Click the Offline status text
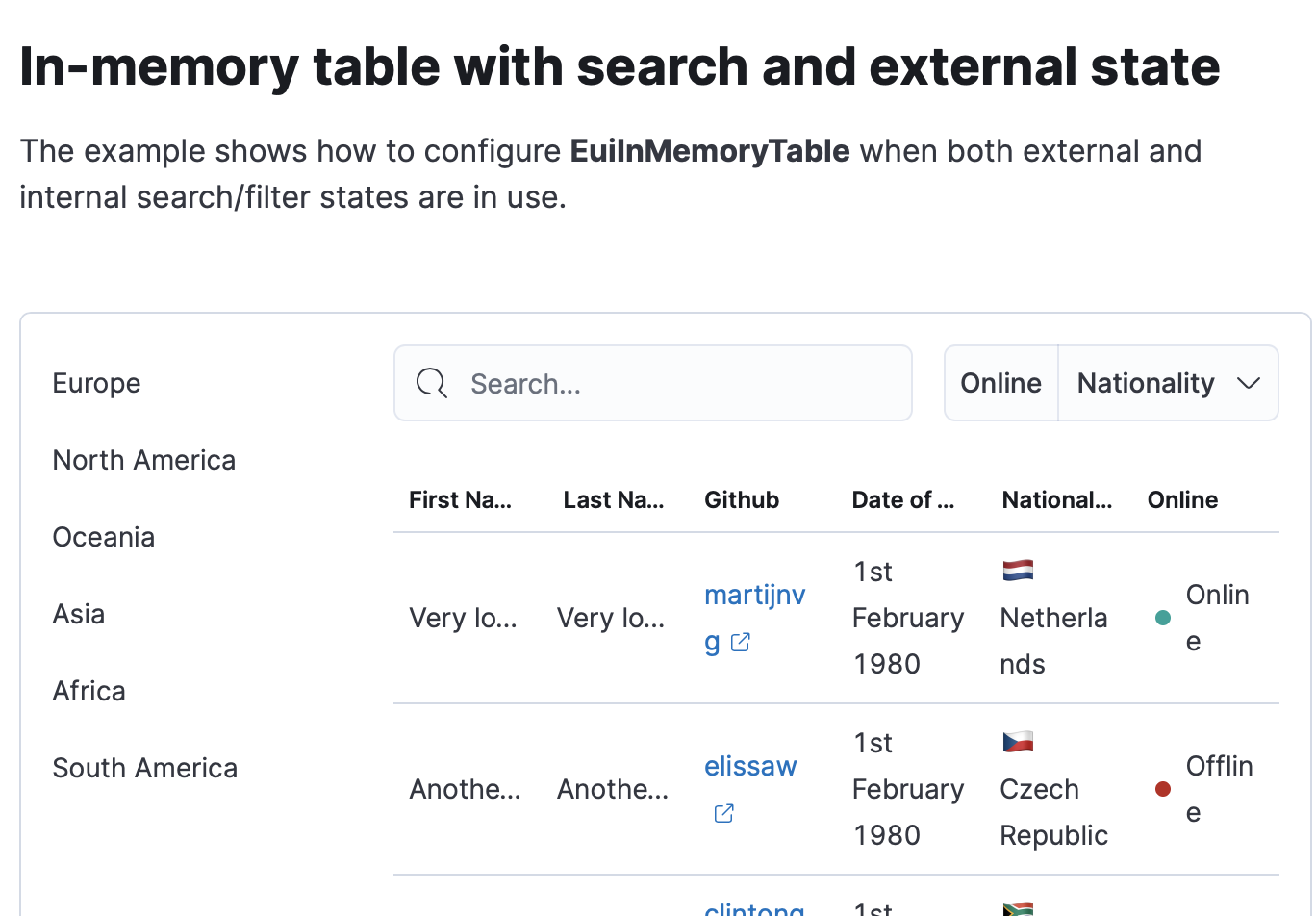The image size is (1316, 916). pyautogui.click(x=1220, y=789)
